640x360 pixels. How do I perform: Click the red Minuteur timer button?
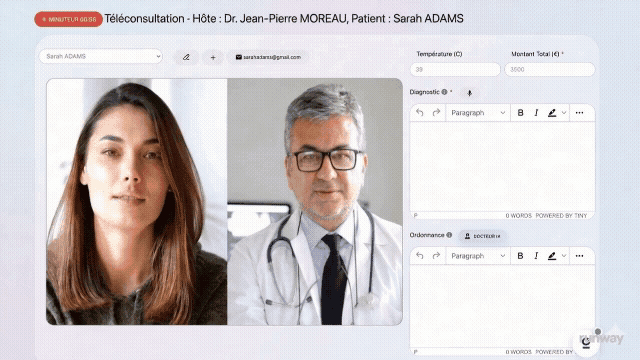(x=68, y=19)
